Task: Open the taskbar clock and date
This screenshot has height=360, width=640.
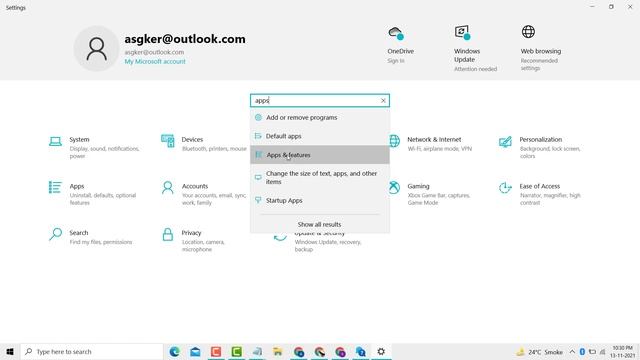Action: [x=622, y=351]
